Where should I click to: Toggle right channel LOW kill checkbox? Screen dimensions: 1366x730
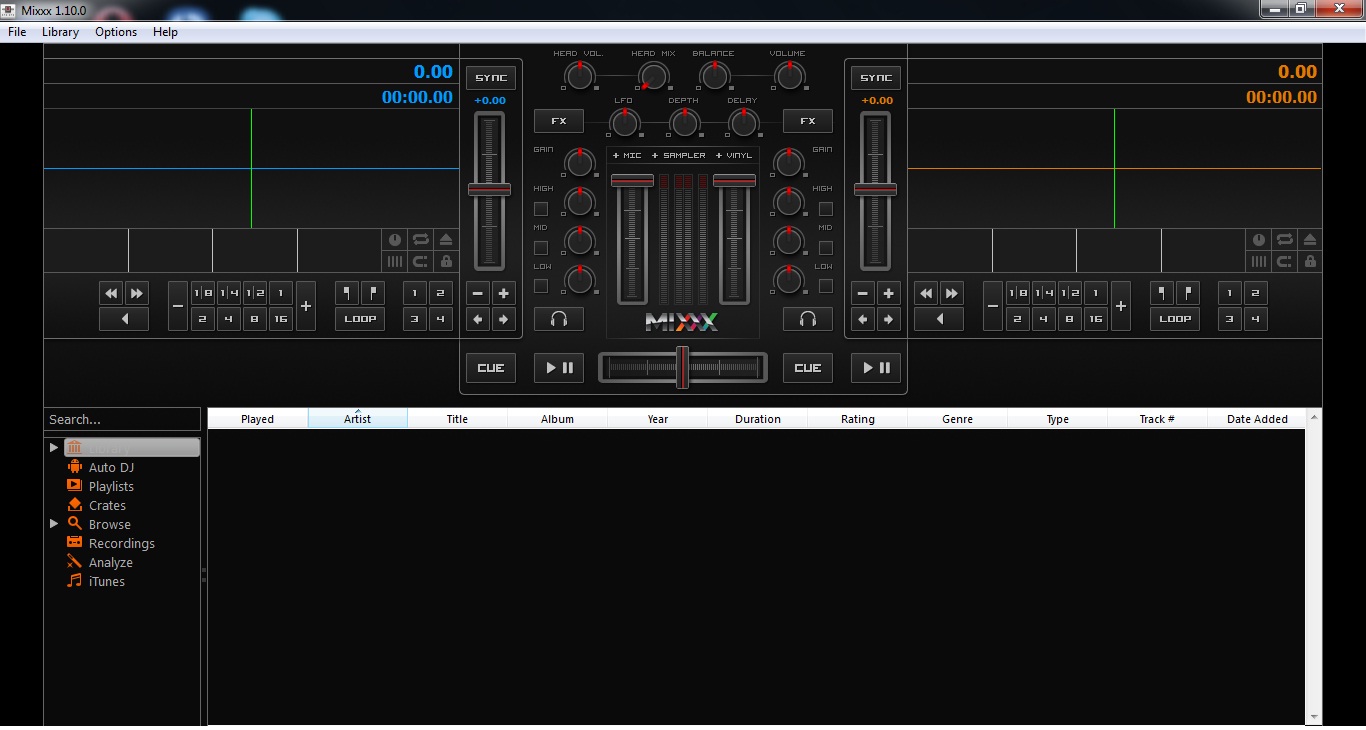[826, 287]
